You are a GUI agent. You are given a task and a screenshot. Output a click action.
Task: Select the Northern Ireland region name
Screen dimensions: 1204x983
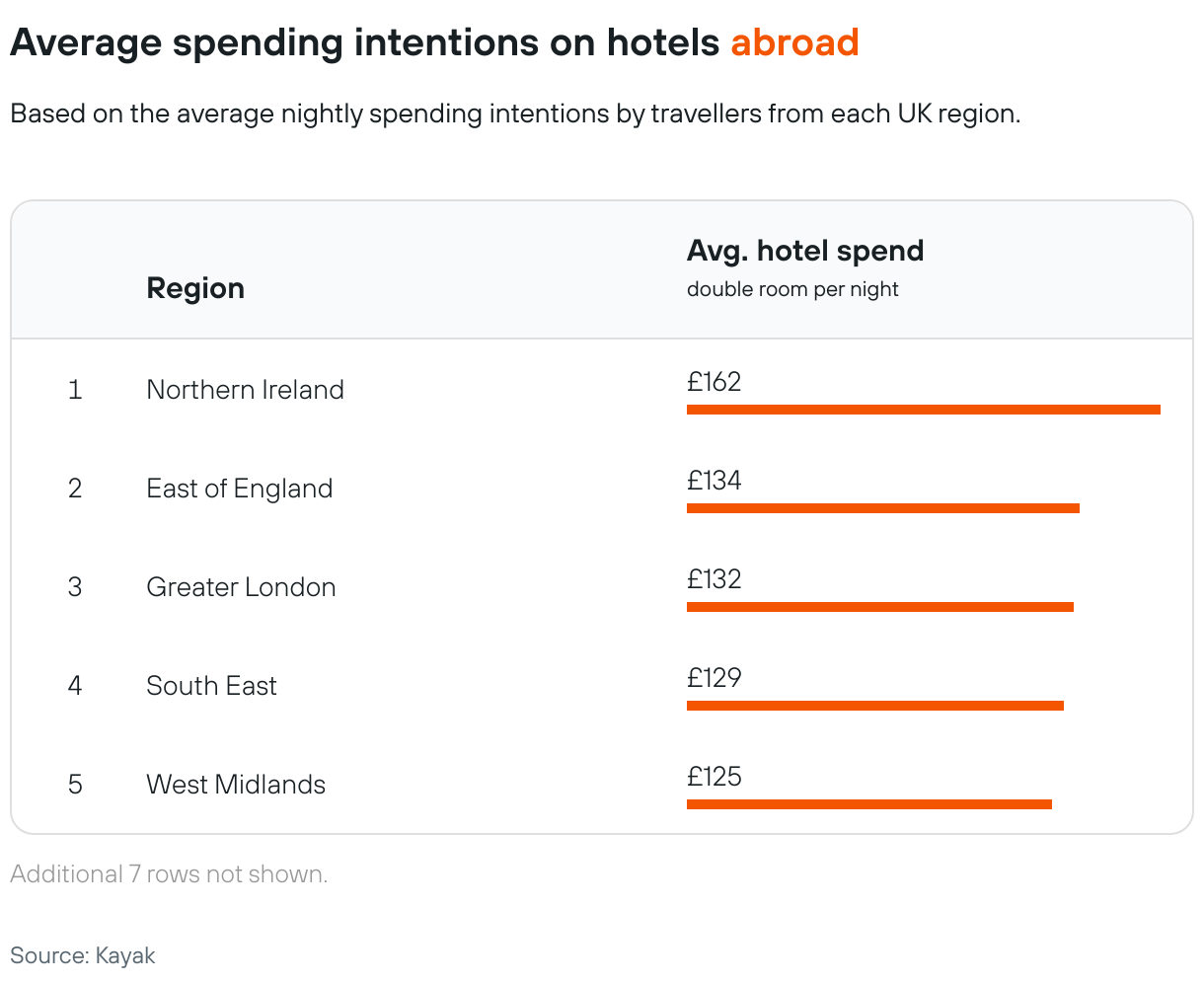click(245, 390)
